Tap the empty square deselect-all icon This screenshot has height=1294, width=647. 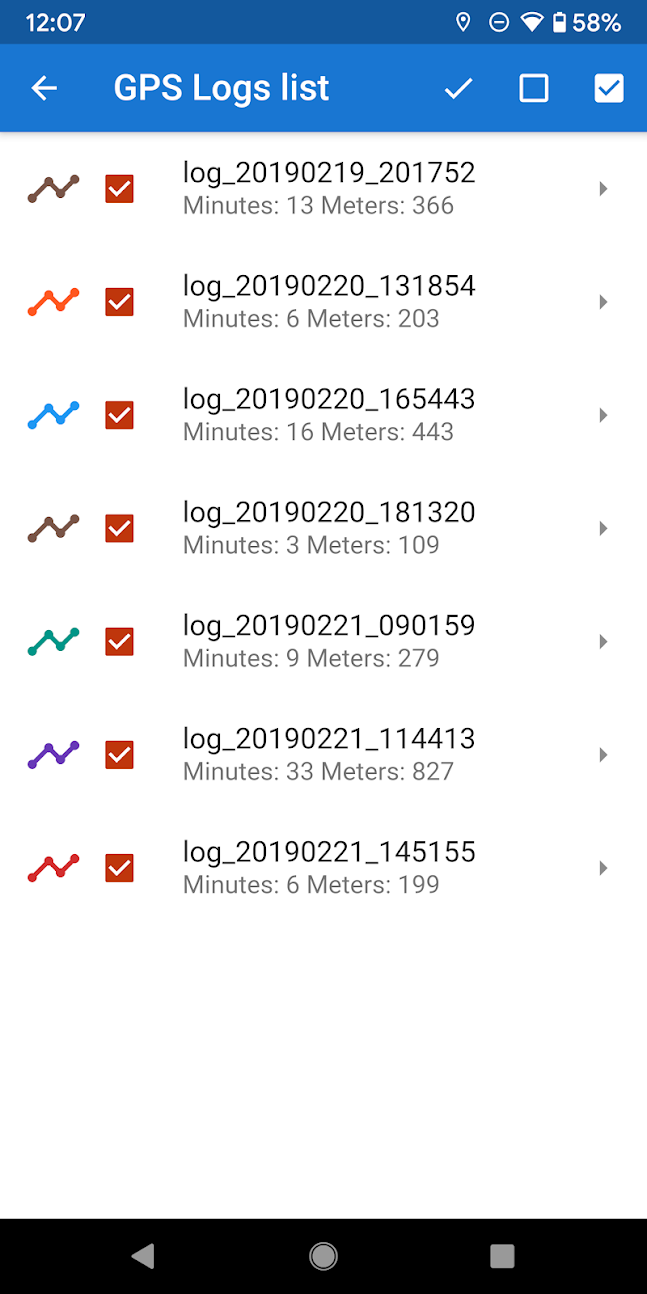(x=534, y=88)
